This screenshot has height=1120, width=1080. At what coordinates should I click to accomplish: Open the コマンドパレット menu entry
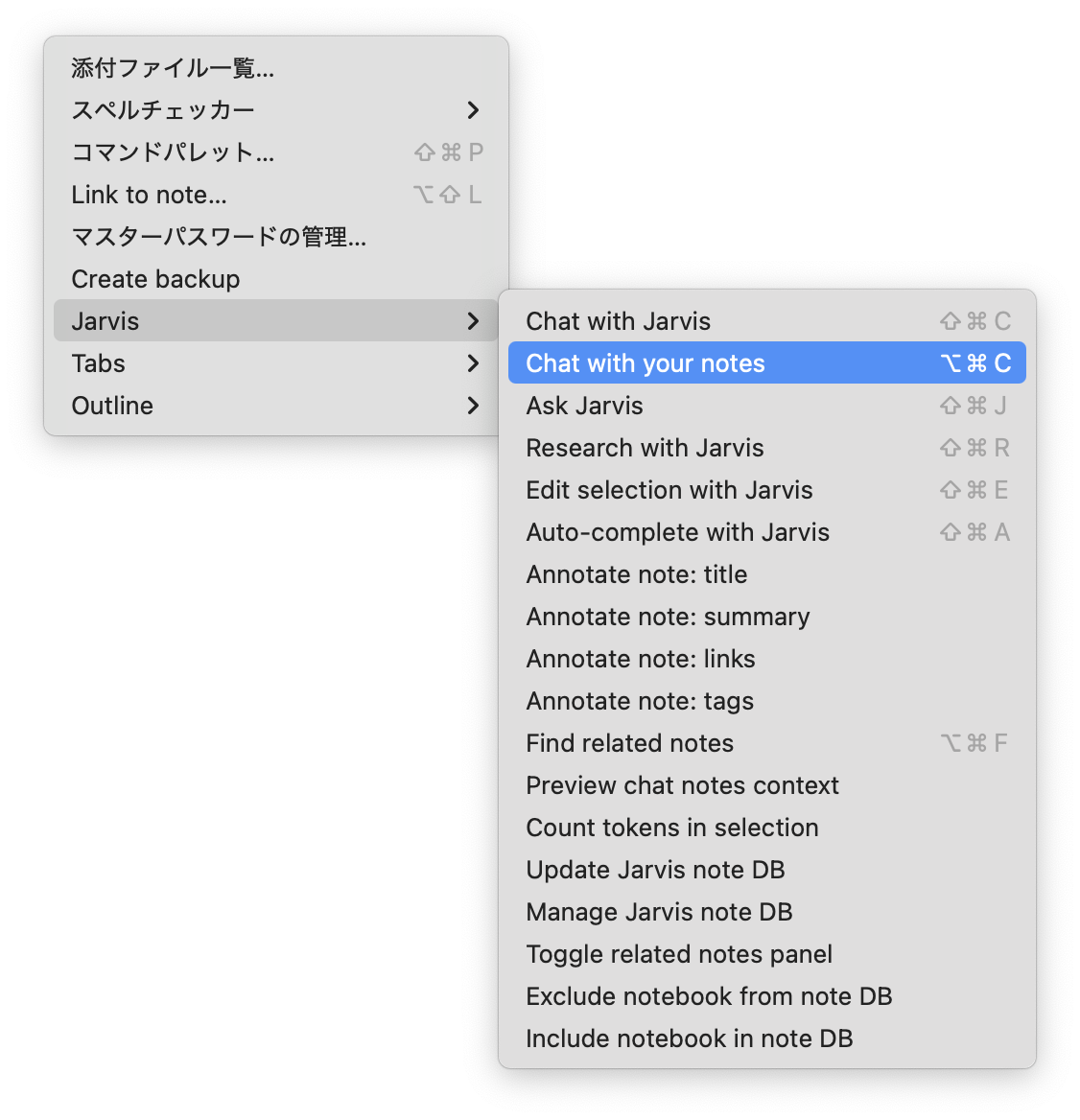coord(173,152)
